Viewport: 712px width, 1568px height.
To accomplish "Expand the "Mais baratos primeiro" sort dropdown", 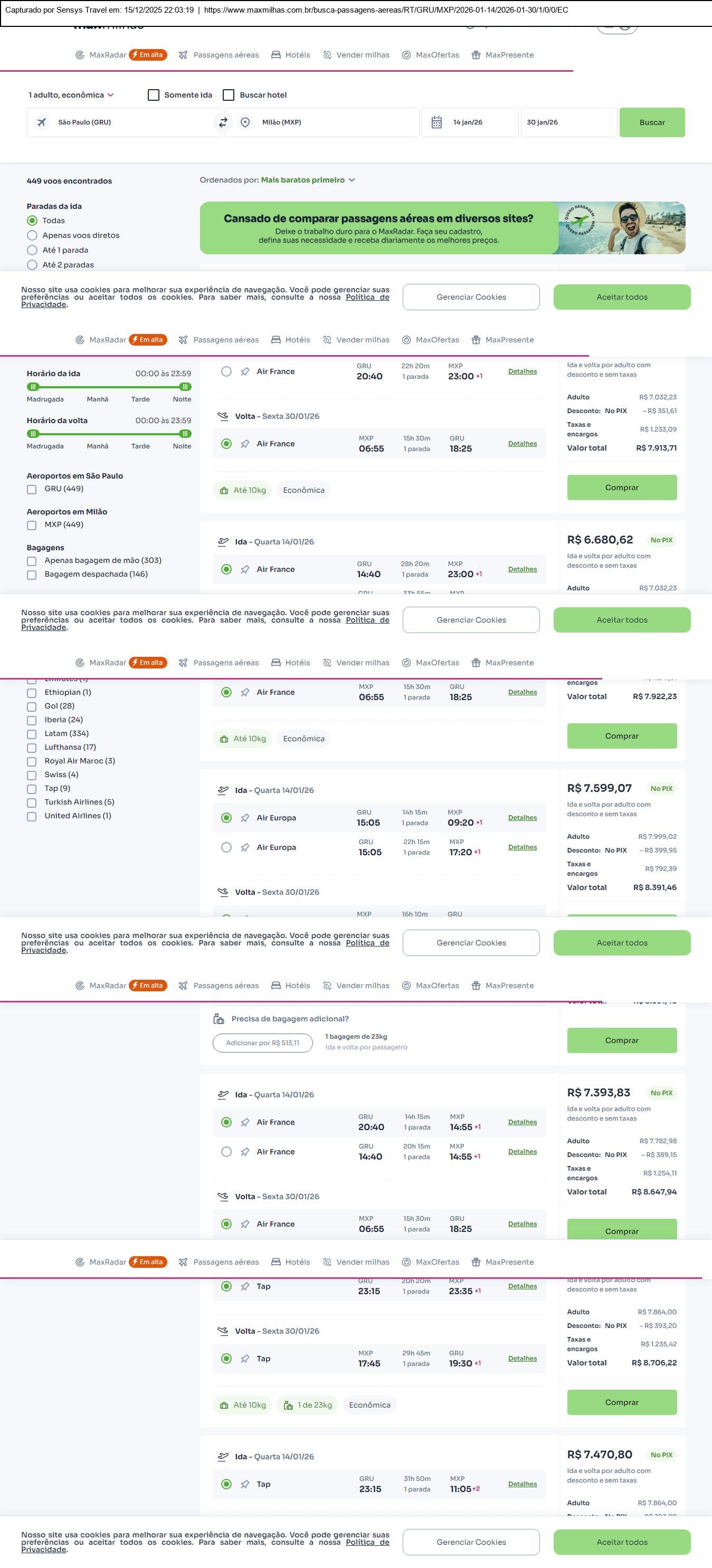I will coord(308,180).
